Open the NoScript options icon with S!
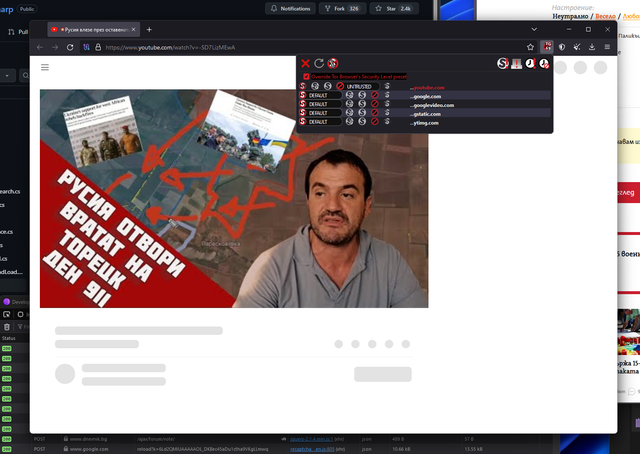 point(502,63)
